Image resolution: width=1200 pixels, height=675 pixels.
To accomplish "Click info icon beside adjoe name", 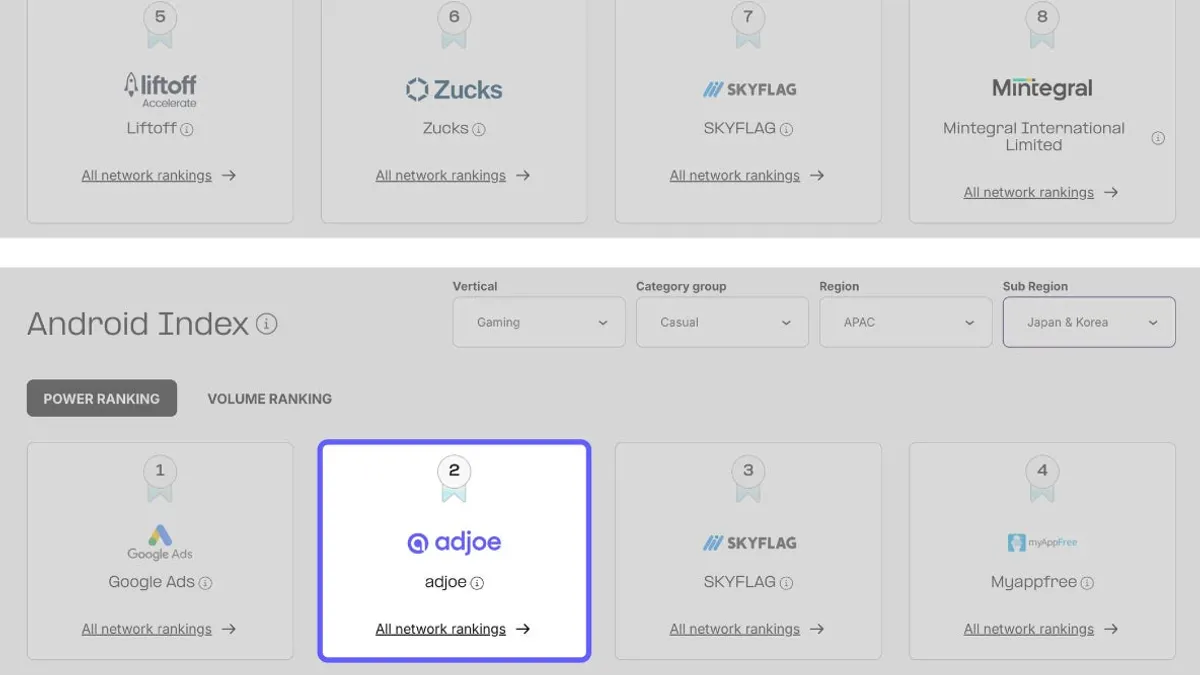I will pos(477,583).
